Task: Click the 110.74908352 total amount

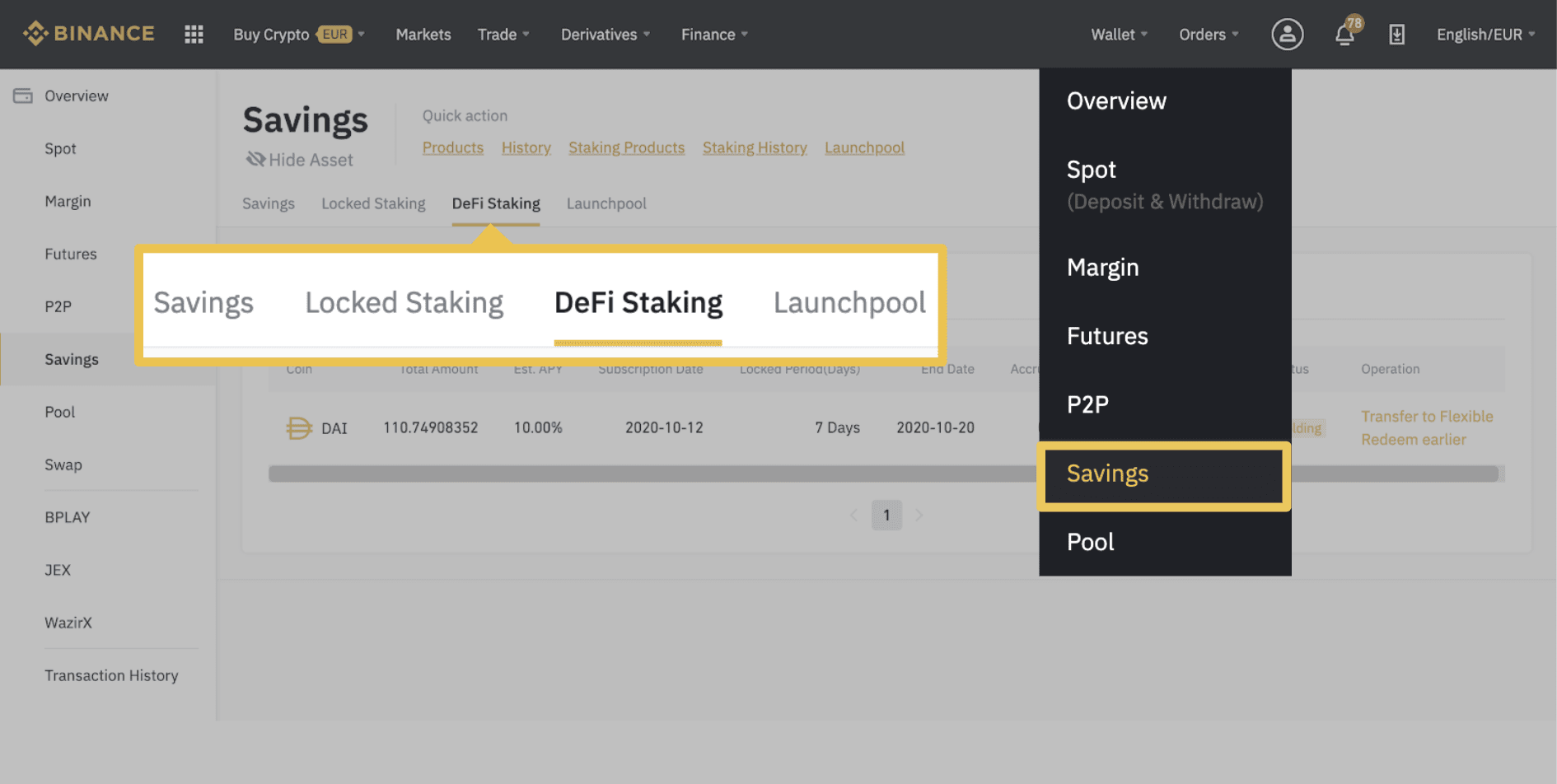Action: click(430, 428)
